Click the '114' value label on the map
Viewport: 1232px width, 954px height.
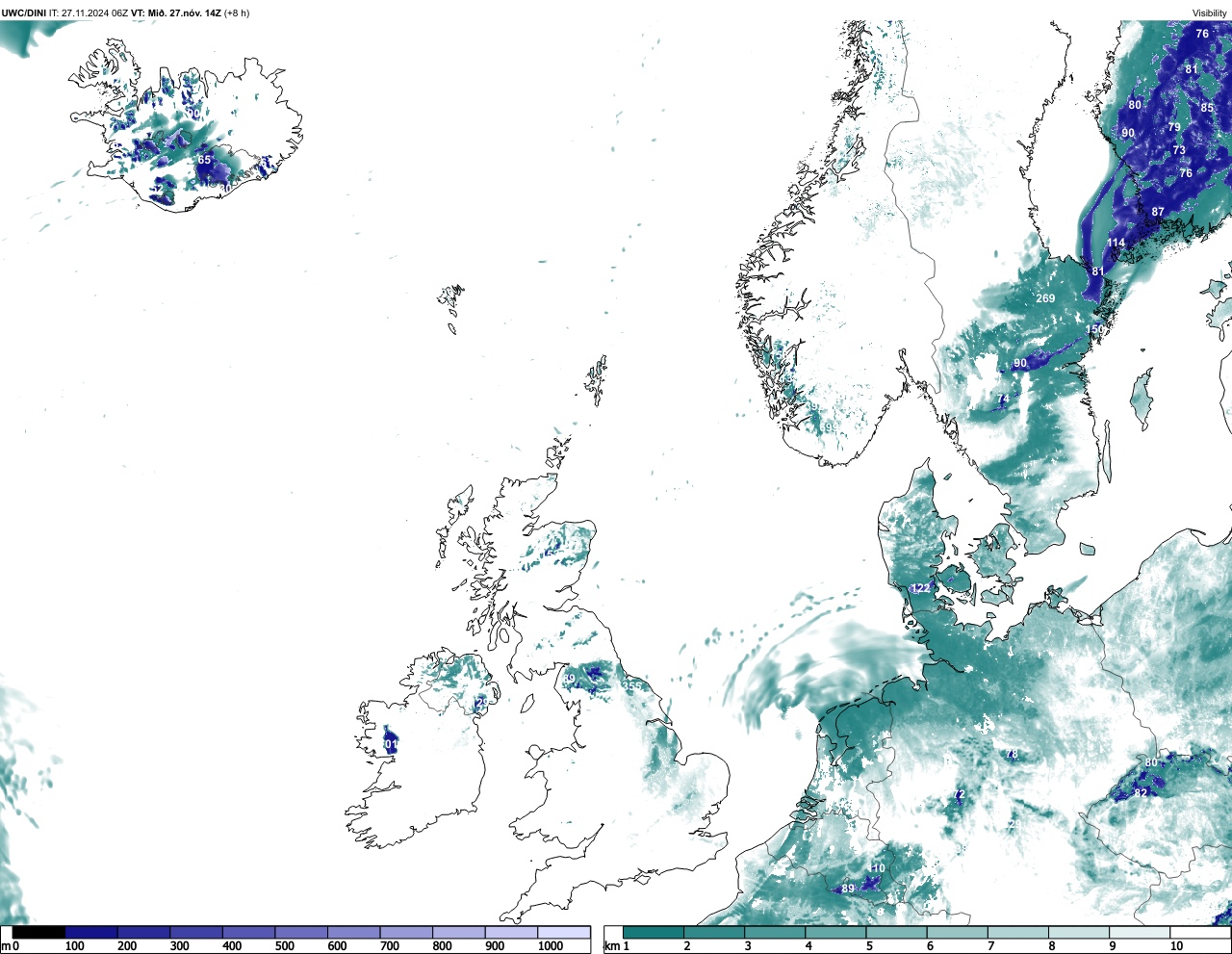point(1116,243)
